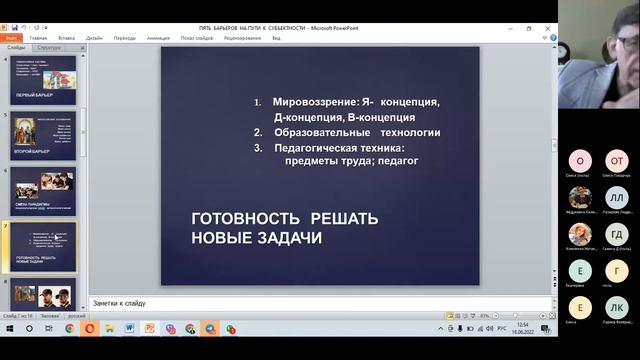Select slide 8 thumbnail with two men

[43, 294]
